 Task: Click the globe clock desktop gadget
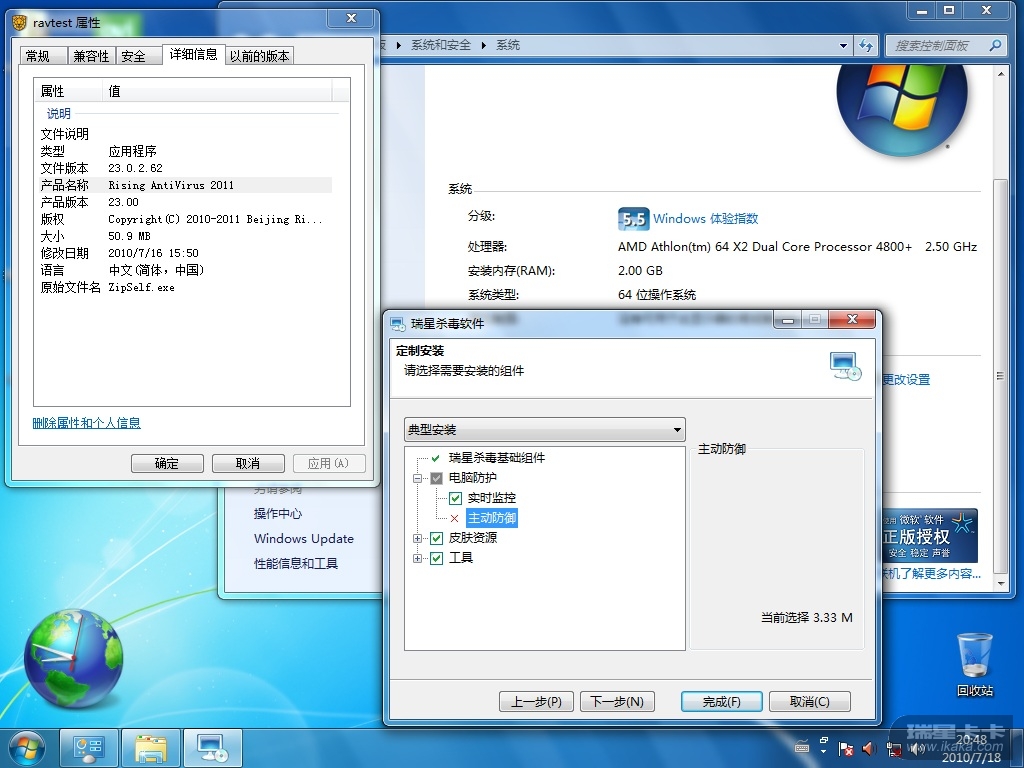(x=73, y=660)
